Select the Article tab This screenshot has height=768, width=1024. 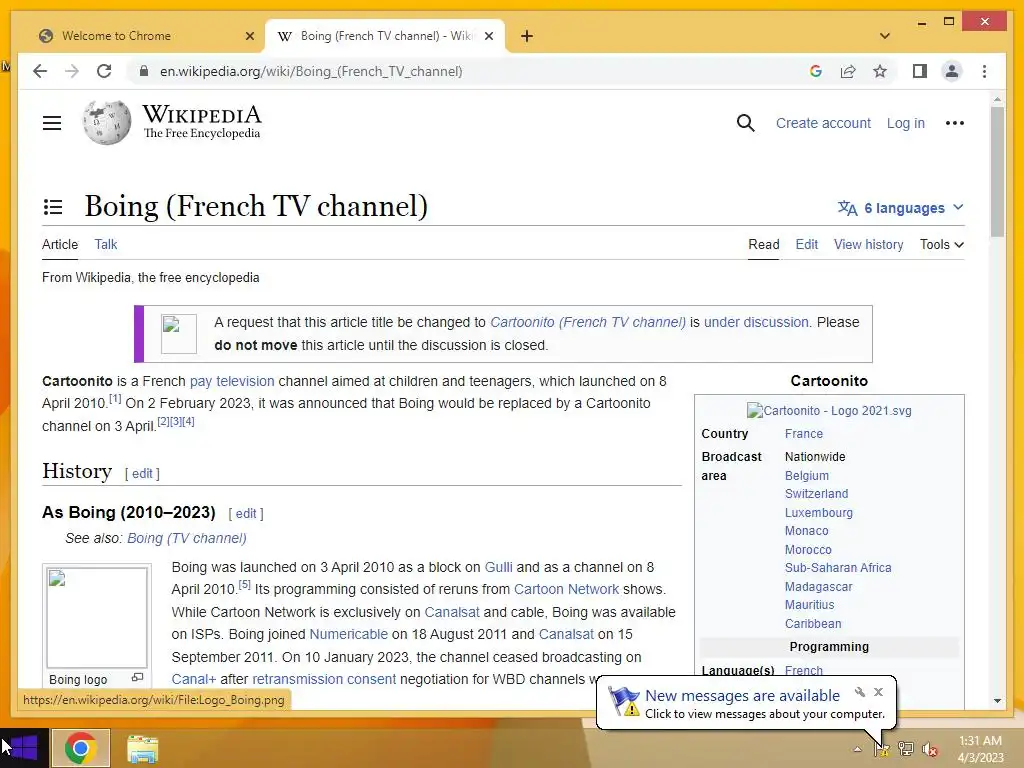[x=60, y=244]
